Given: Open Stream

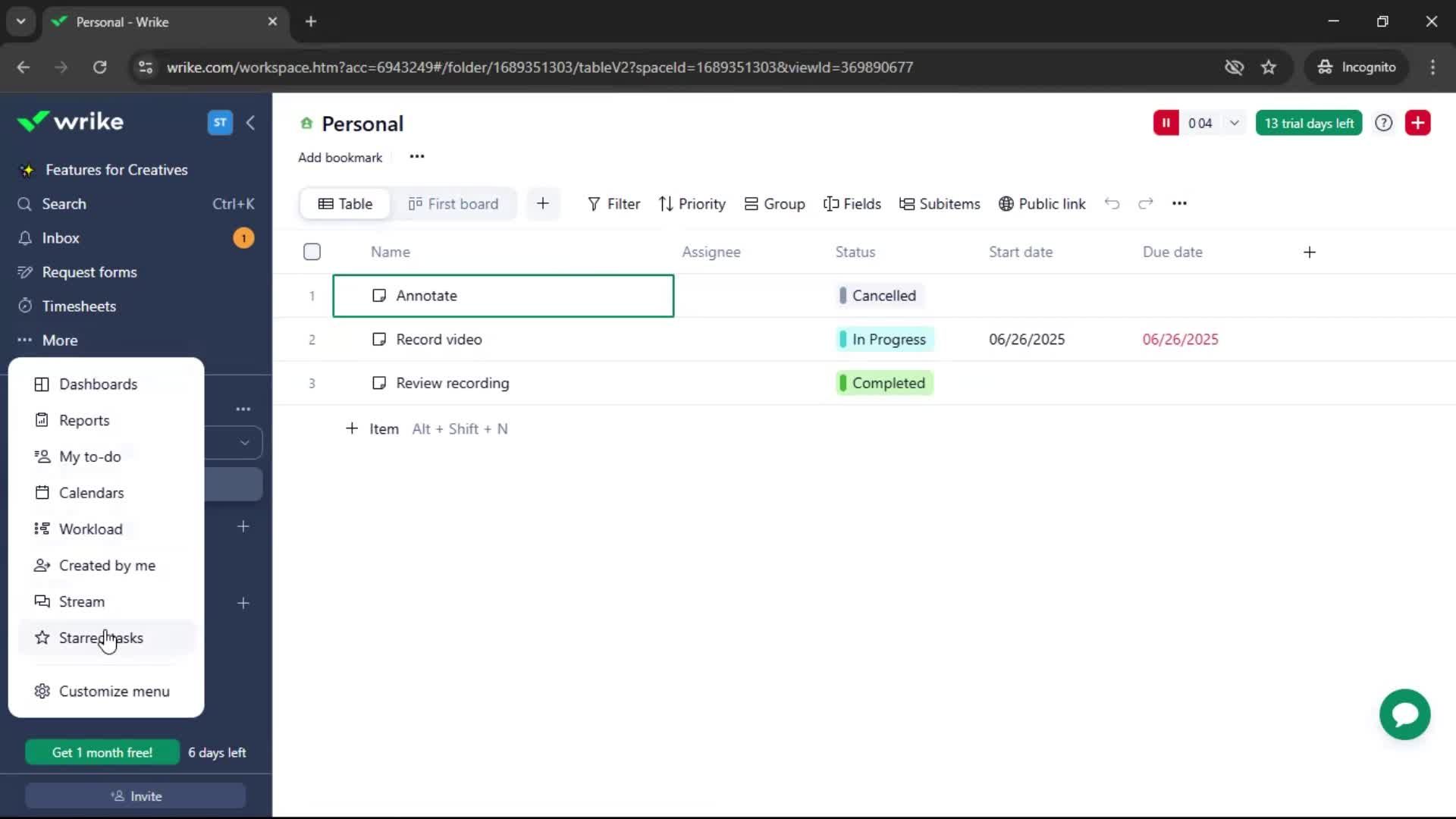Looking at the screenshot, I should 81,602.
